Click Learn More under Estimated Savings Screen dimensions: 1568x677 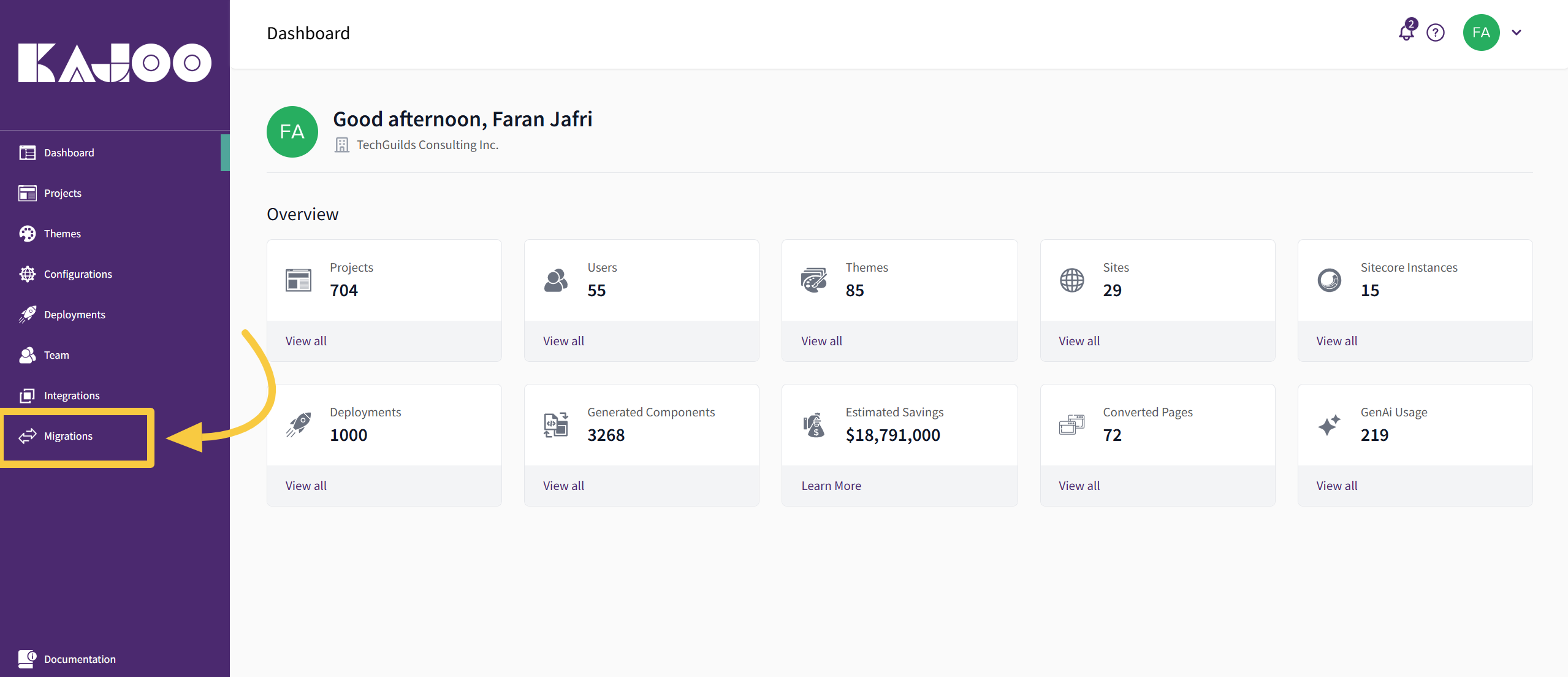coord(831,486)
